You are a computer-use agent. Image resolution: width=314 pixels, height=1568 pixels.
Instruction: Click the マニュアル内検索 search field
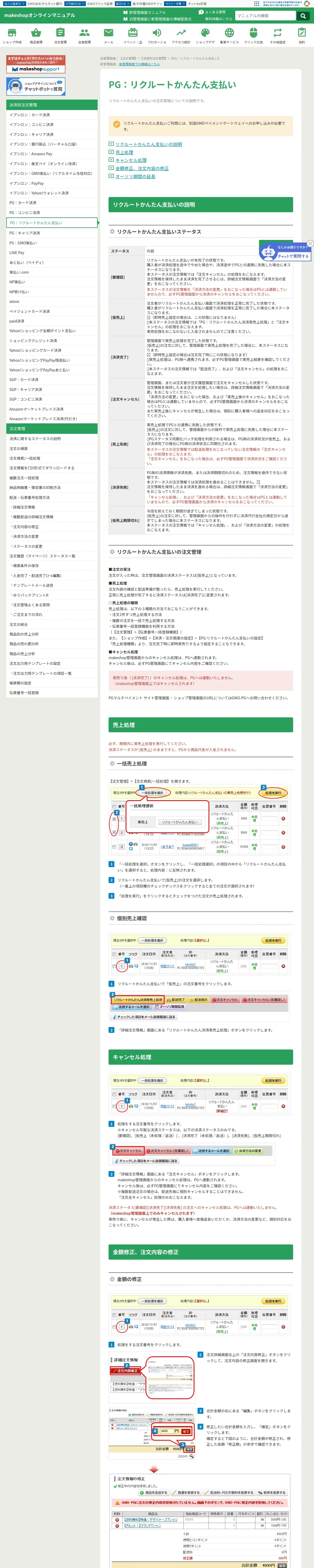(x=266, y=16)
